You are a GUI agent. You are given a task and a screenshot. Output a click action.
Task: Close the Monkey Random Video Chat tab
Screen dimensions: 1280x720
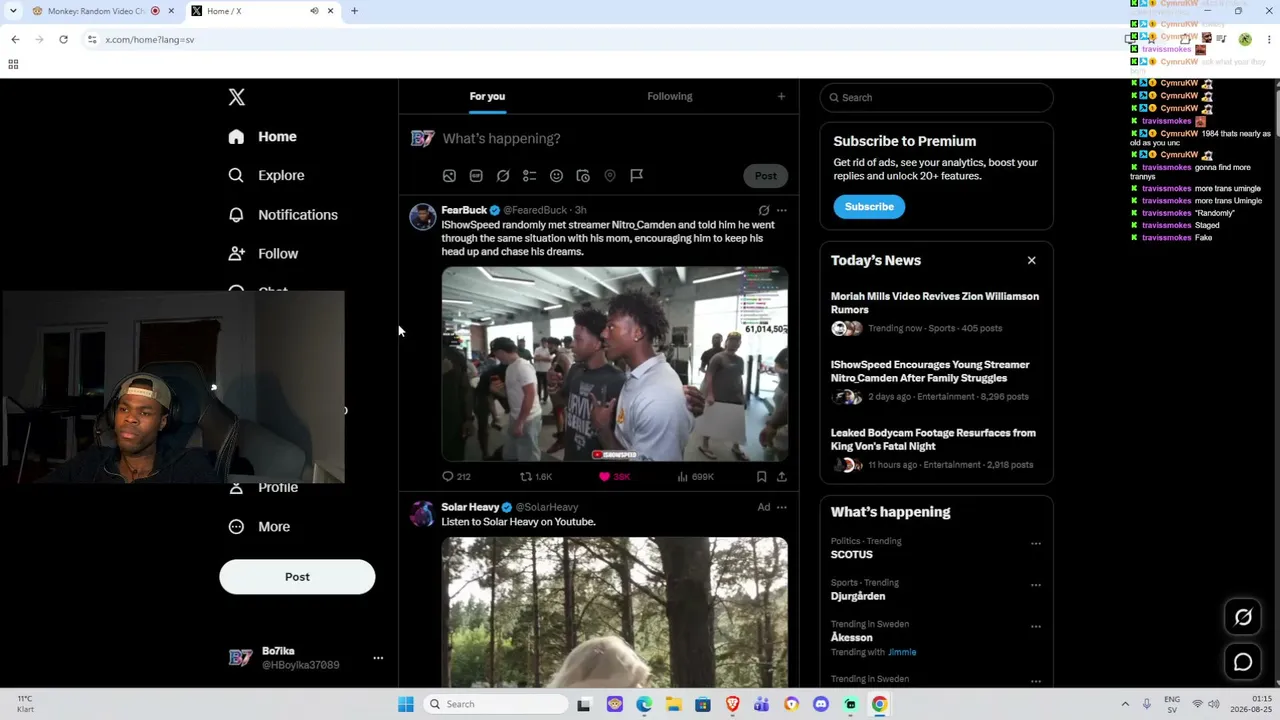pos(171,11)
